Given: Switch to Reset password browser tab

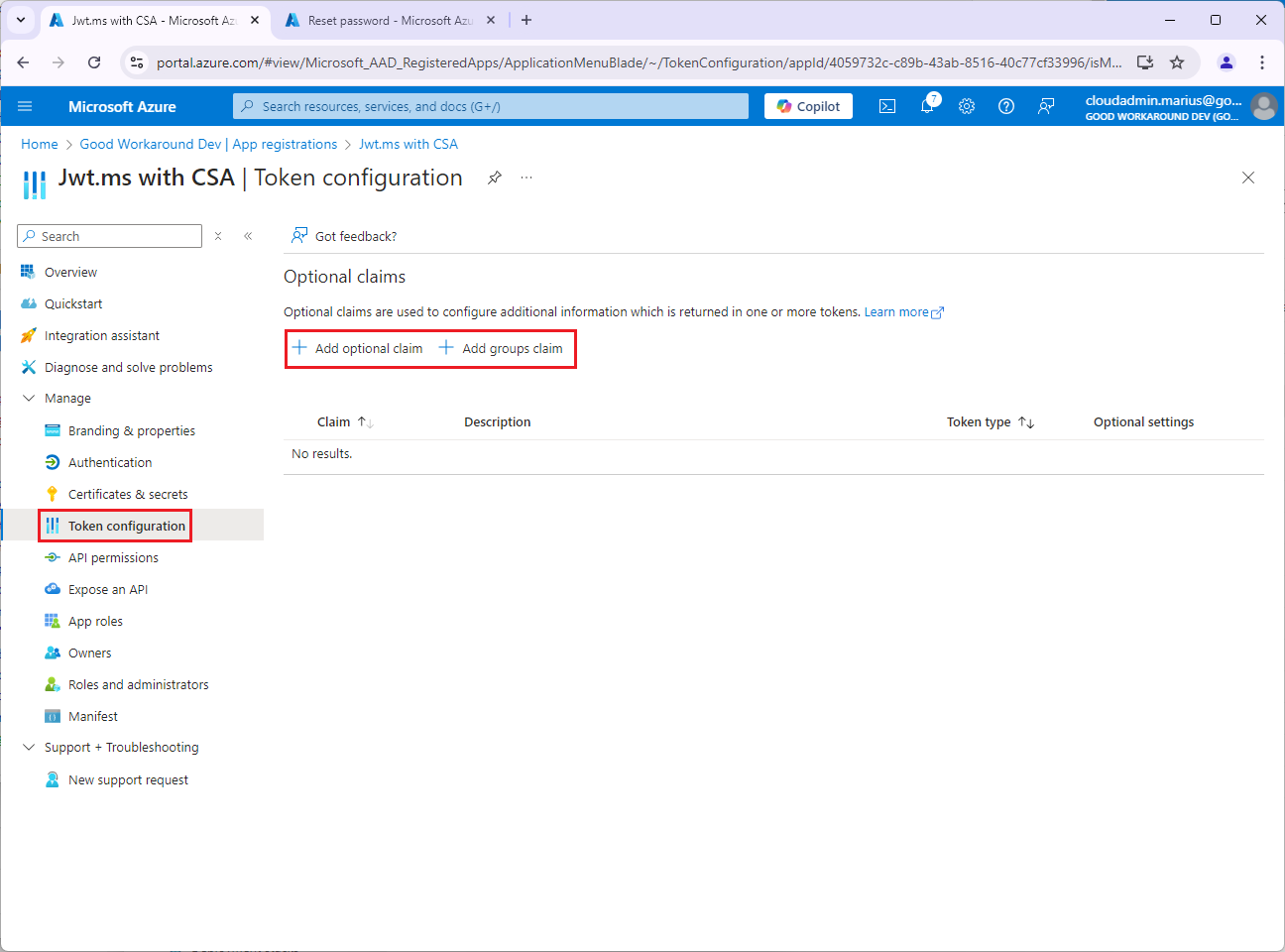Looking at the screenshot, I should click(x=389, y=20).
